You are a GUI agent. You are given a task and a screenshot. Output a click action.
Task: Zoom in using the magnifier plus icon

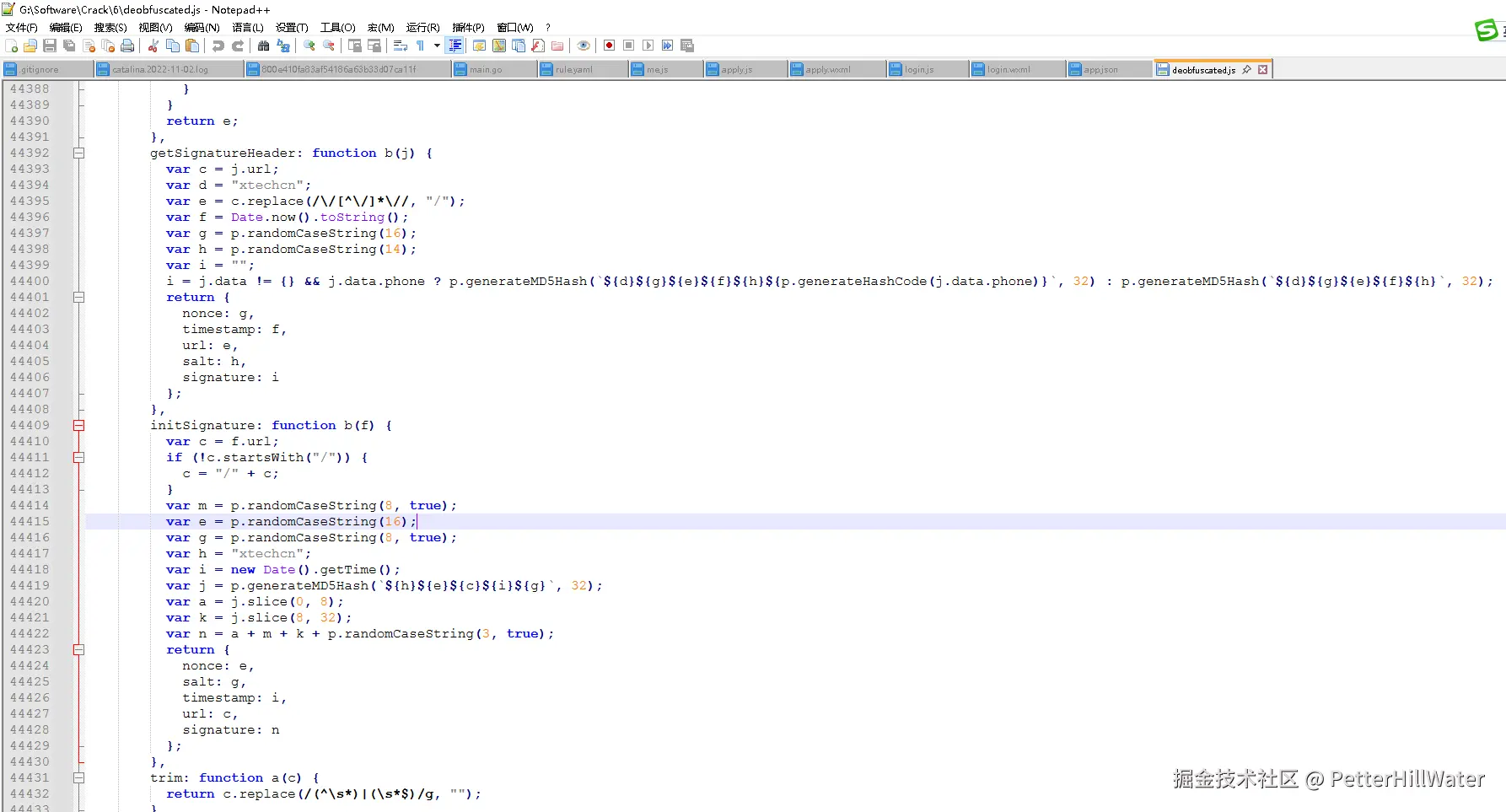(309, 46)
